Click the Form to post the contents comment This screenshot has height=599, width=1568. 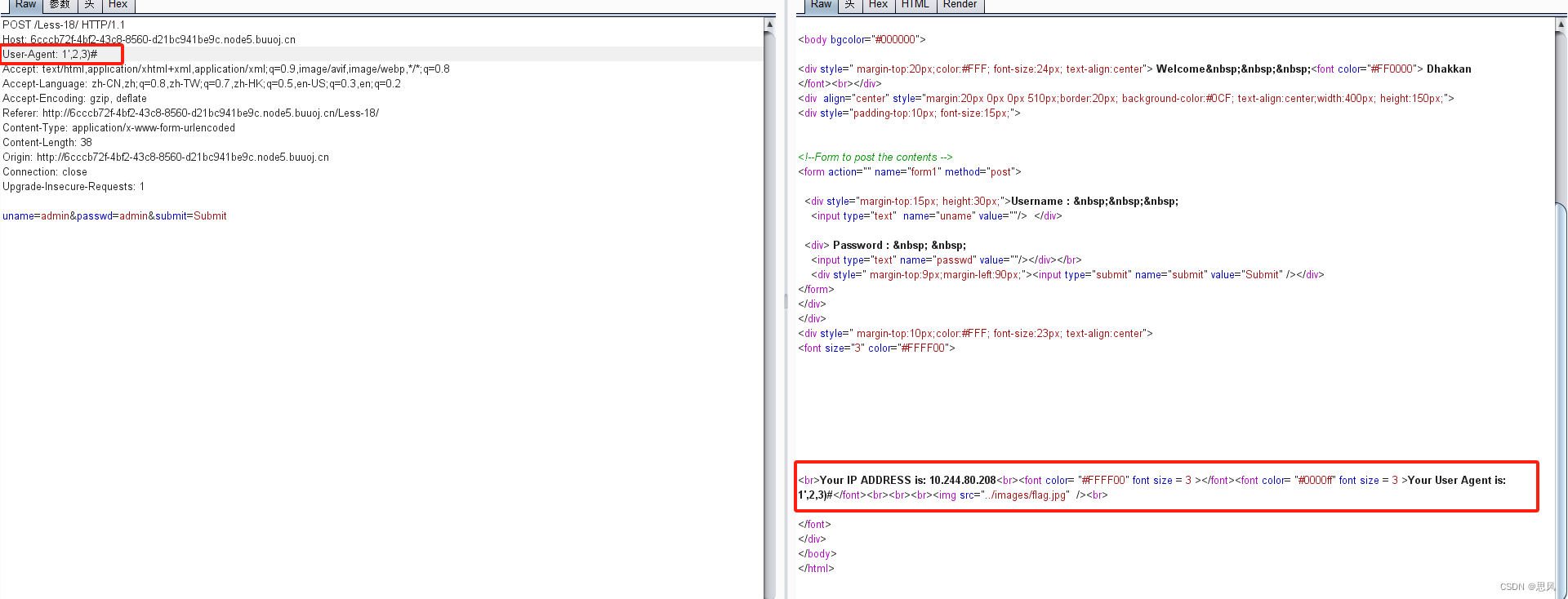click(875, 158)
